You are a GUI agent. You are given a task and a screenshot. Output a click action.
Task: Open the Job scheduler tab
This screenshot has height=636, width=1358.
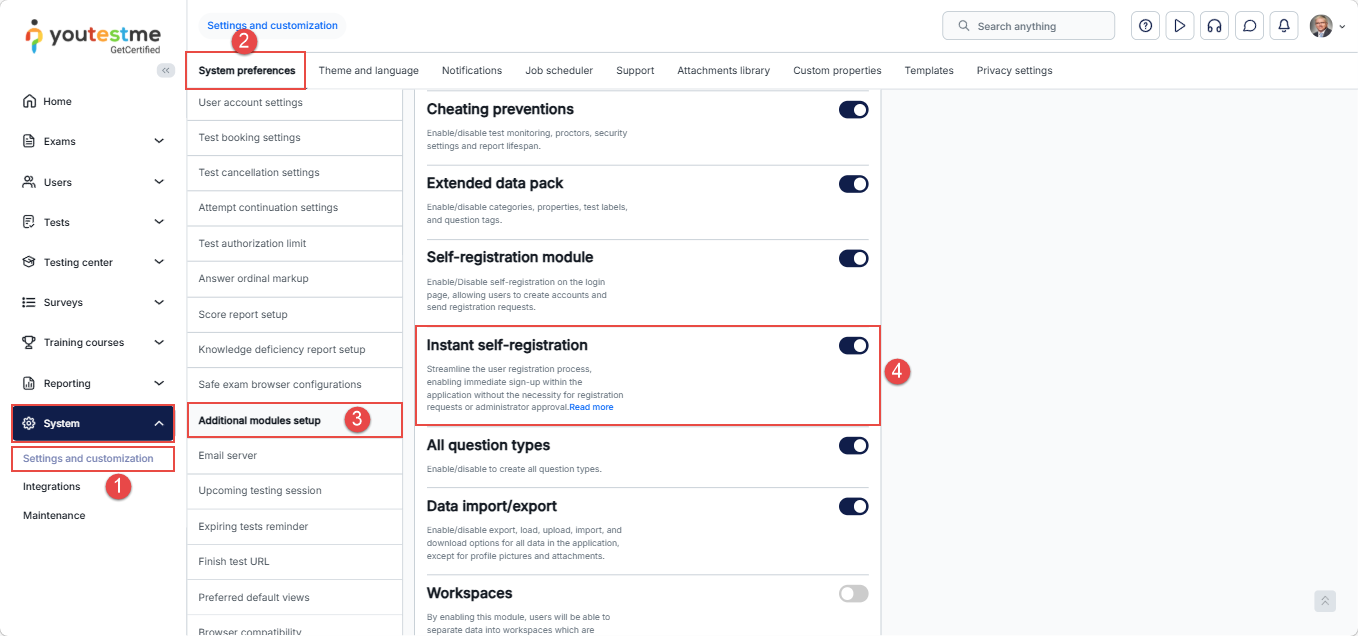559,71
